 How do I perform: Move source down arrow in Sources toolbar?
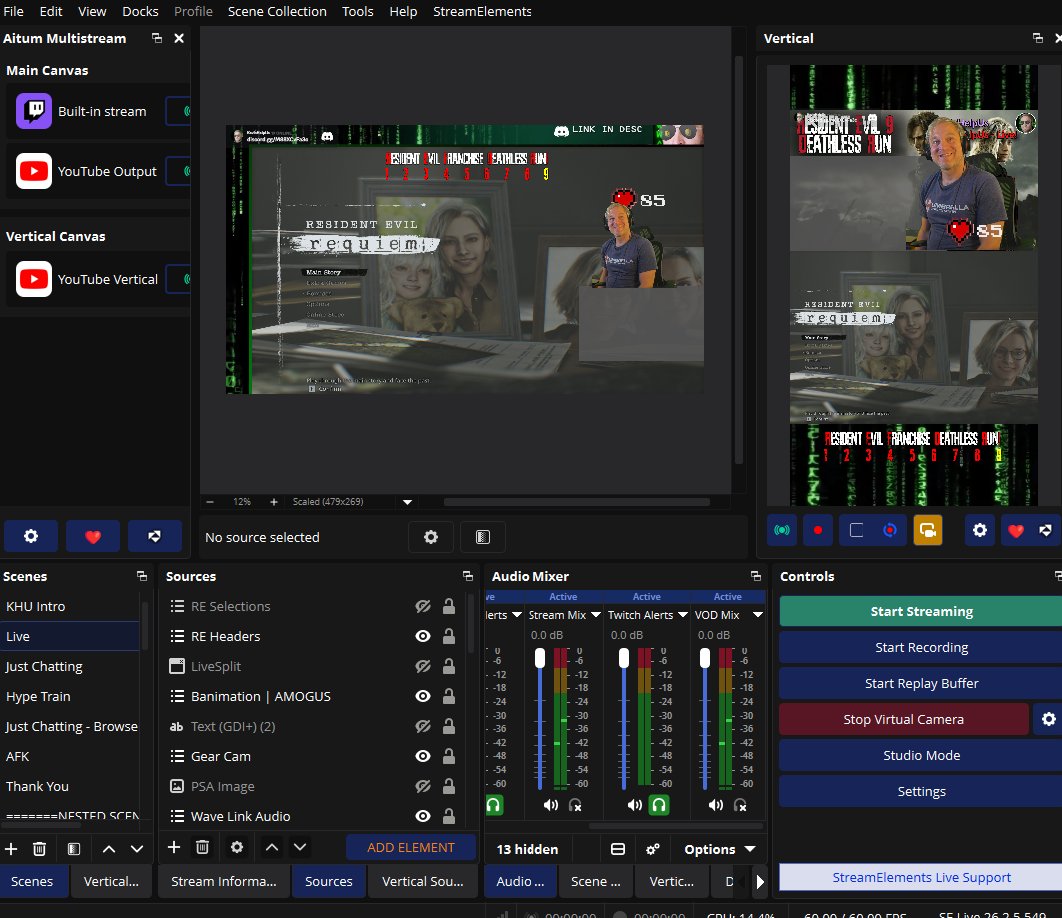pyautogui.click(x=300, y=847)
